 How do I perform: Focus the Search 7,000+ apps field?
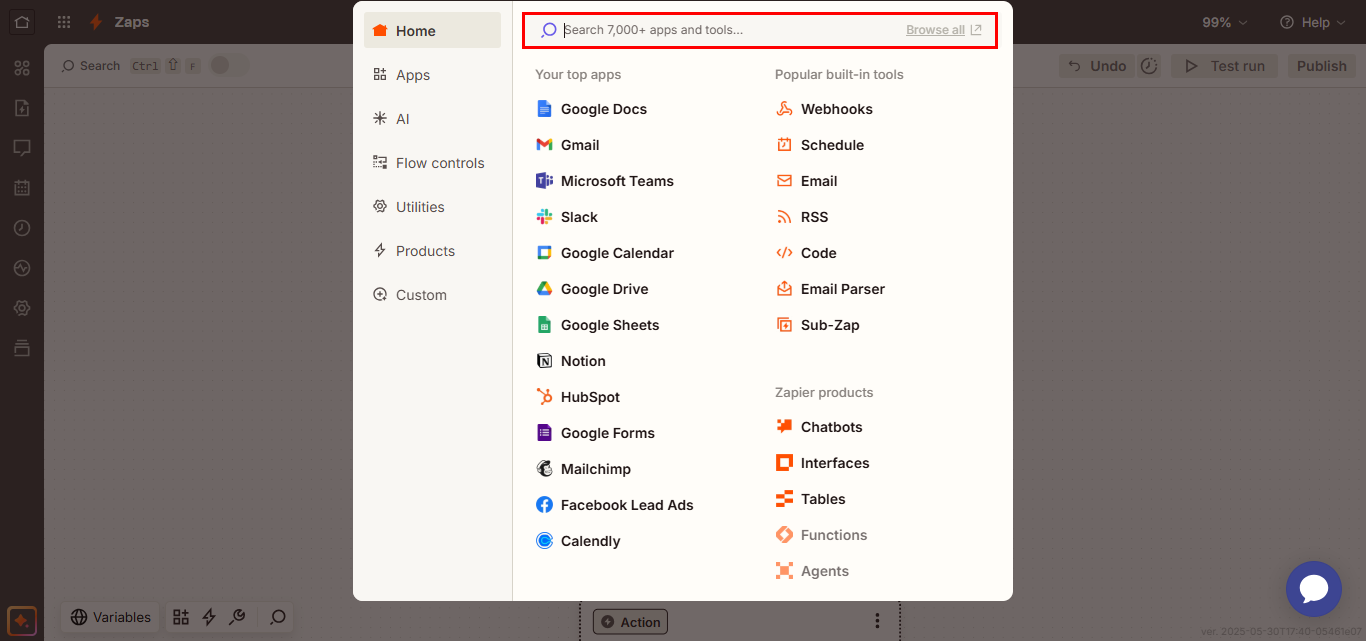[x=730, y=30]
